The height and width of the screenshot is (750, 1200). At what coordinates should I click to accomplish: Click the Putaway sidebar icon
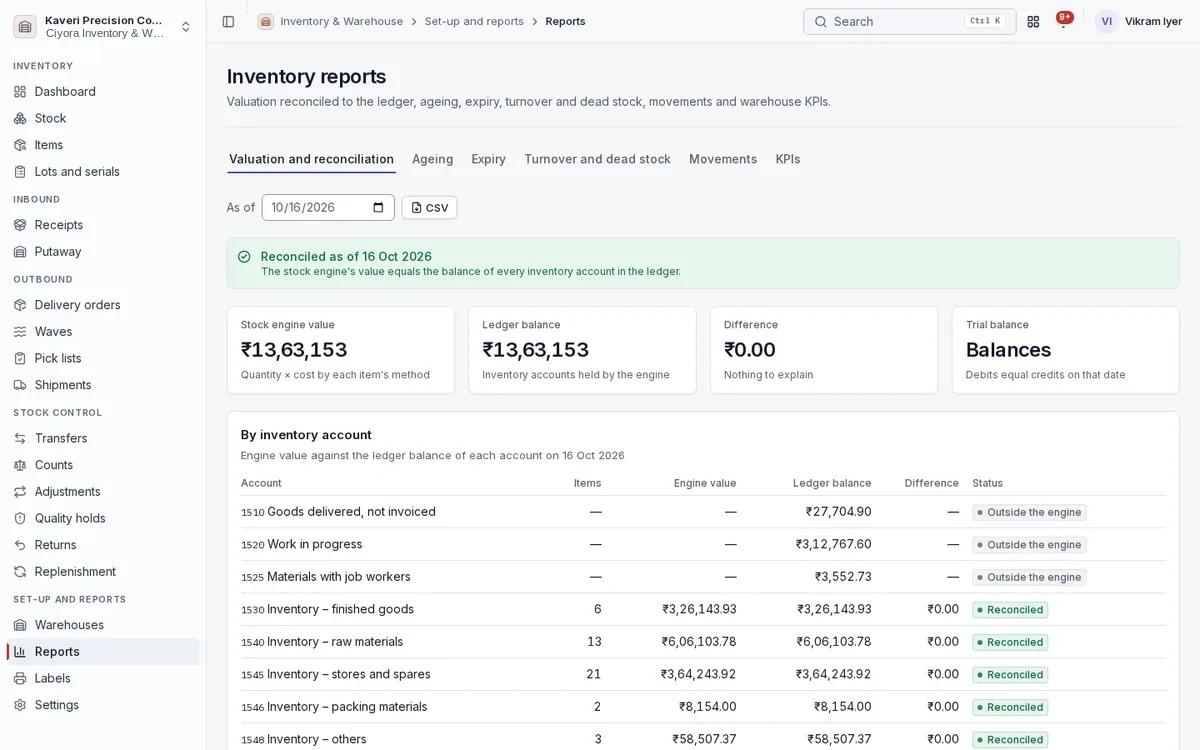(20, 252)
